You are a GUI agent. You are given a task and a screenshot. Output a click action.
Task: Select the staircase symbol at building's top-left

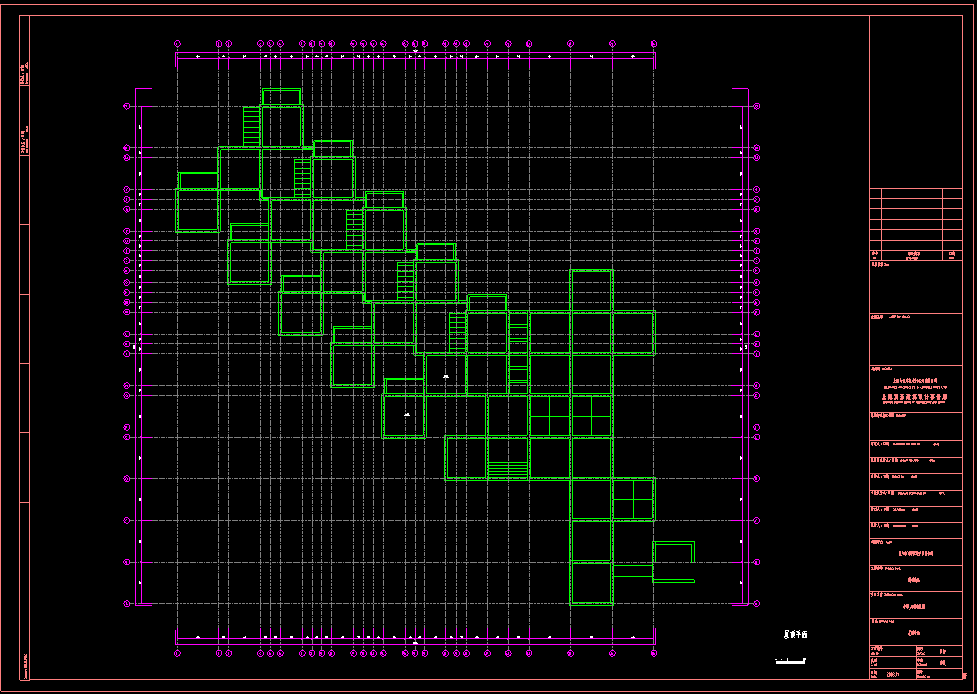(251, 127)
